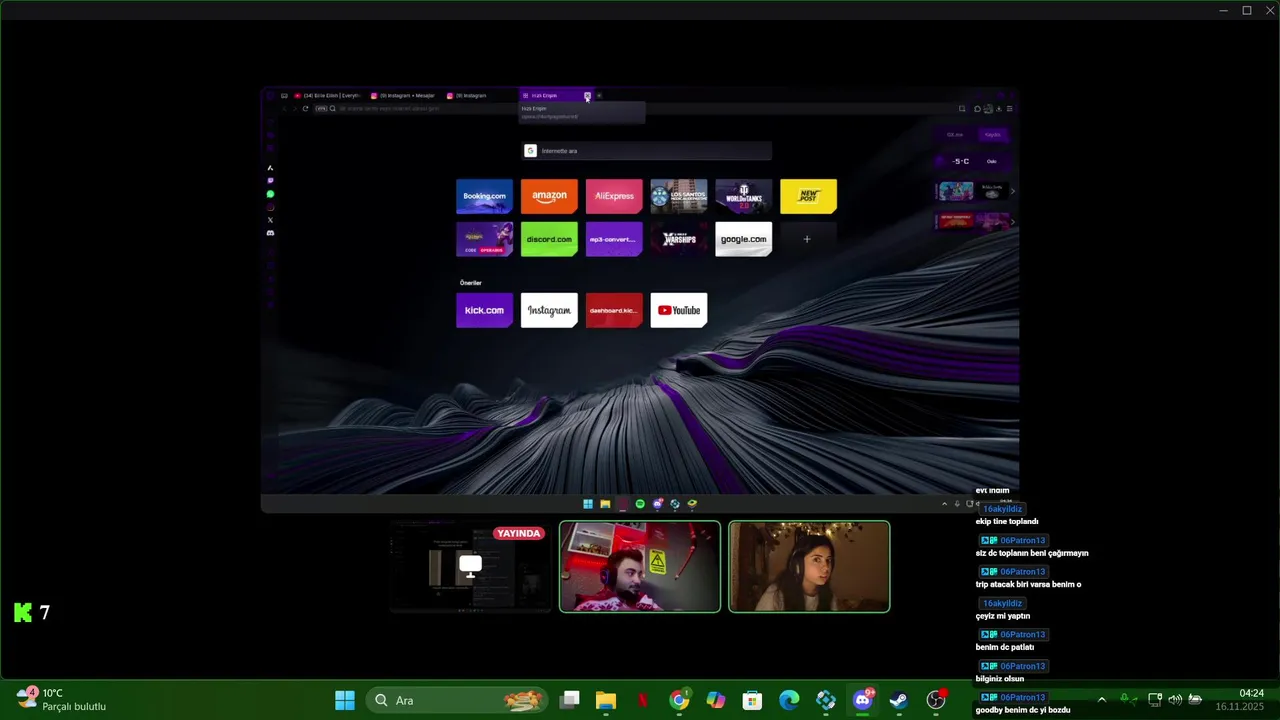The width and height of the screenshot is (1280, 720).
Task: Open the Instagram suggestion tile
Action: pos(549,310)
